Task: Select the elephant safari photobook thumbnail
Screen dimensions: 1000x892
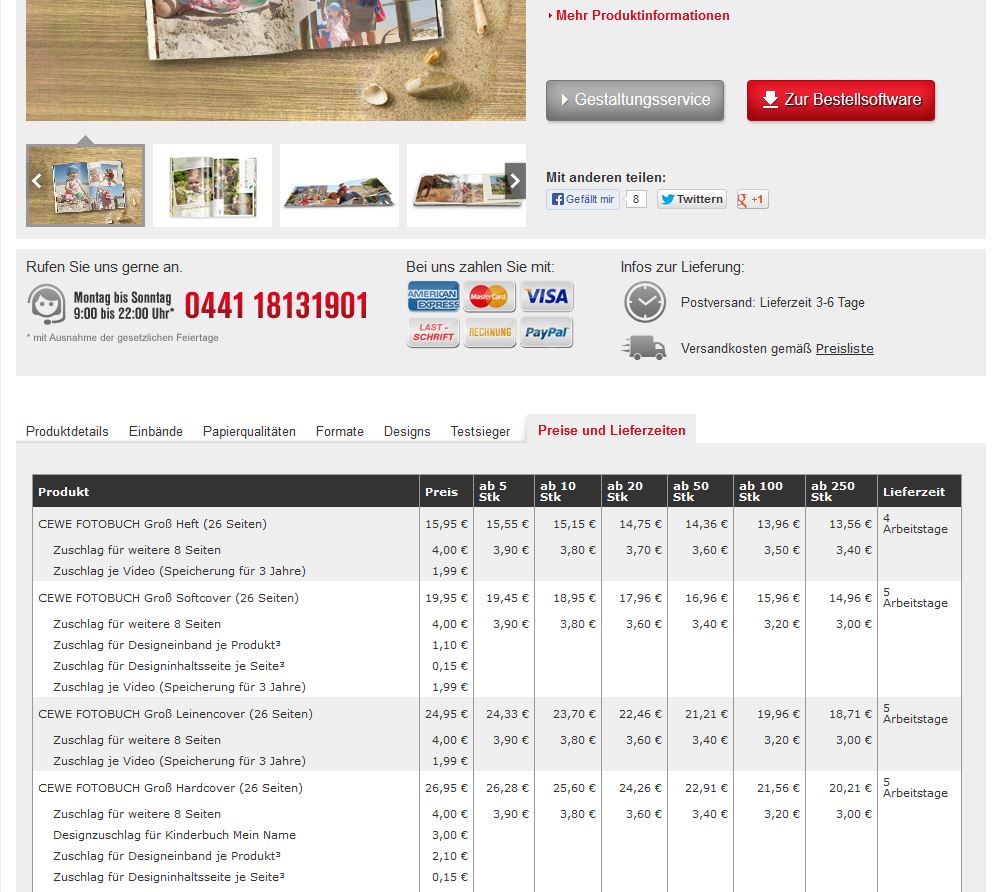Action: coord(466,186)
